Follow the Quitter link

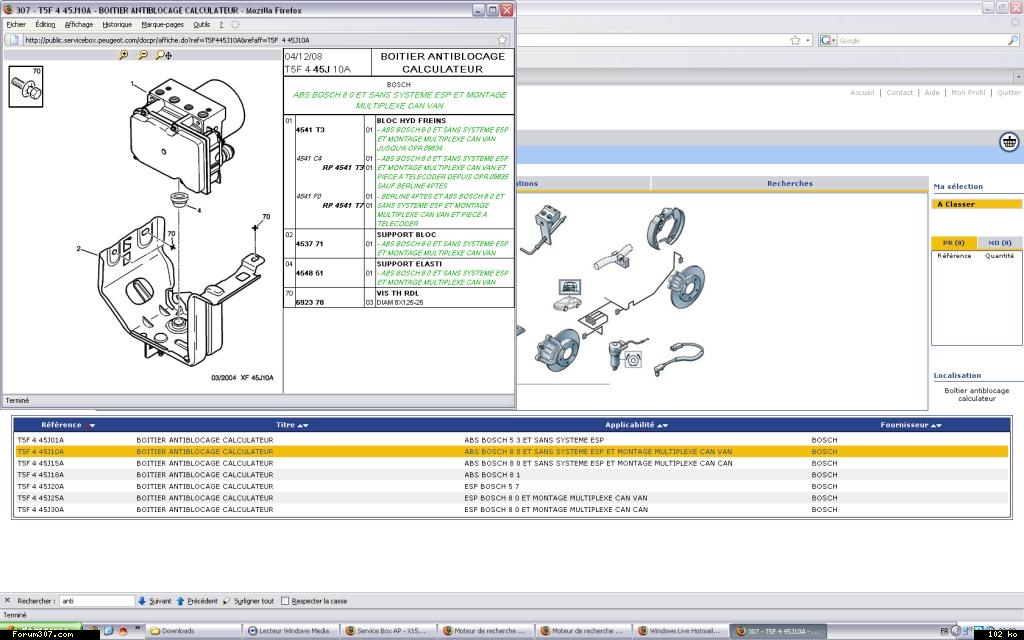point(1008,93)
